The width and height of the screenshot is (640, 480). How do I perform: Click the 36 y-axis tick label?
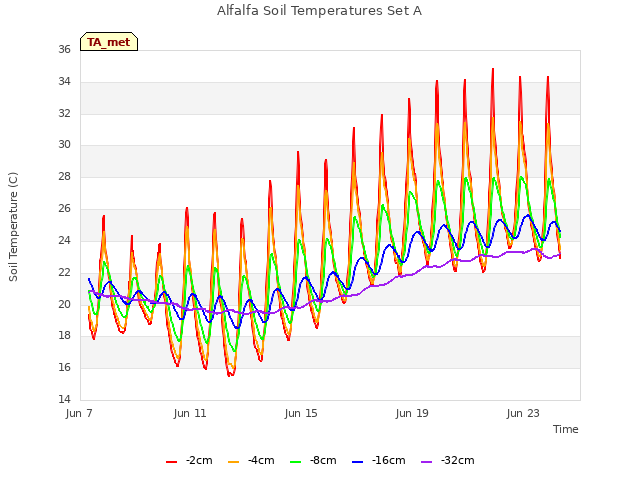coord(64,49)
